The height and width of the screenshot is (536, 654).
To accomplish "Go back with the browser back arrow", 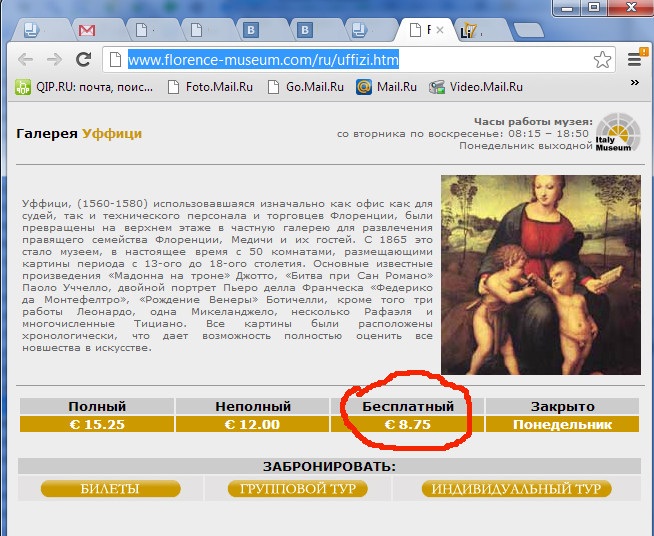I will point(25,60).
